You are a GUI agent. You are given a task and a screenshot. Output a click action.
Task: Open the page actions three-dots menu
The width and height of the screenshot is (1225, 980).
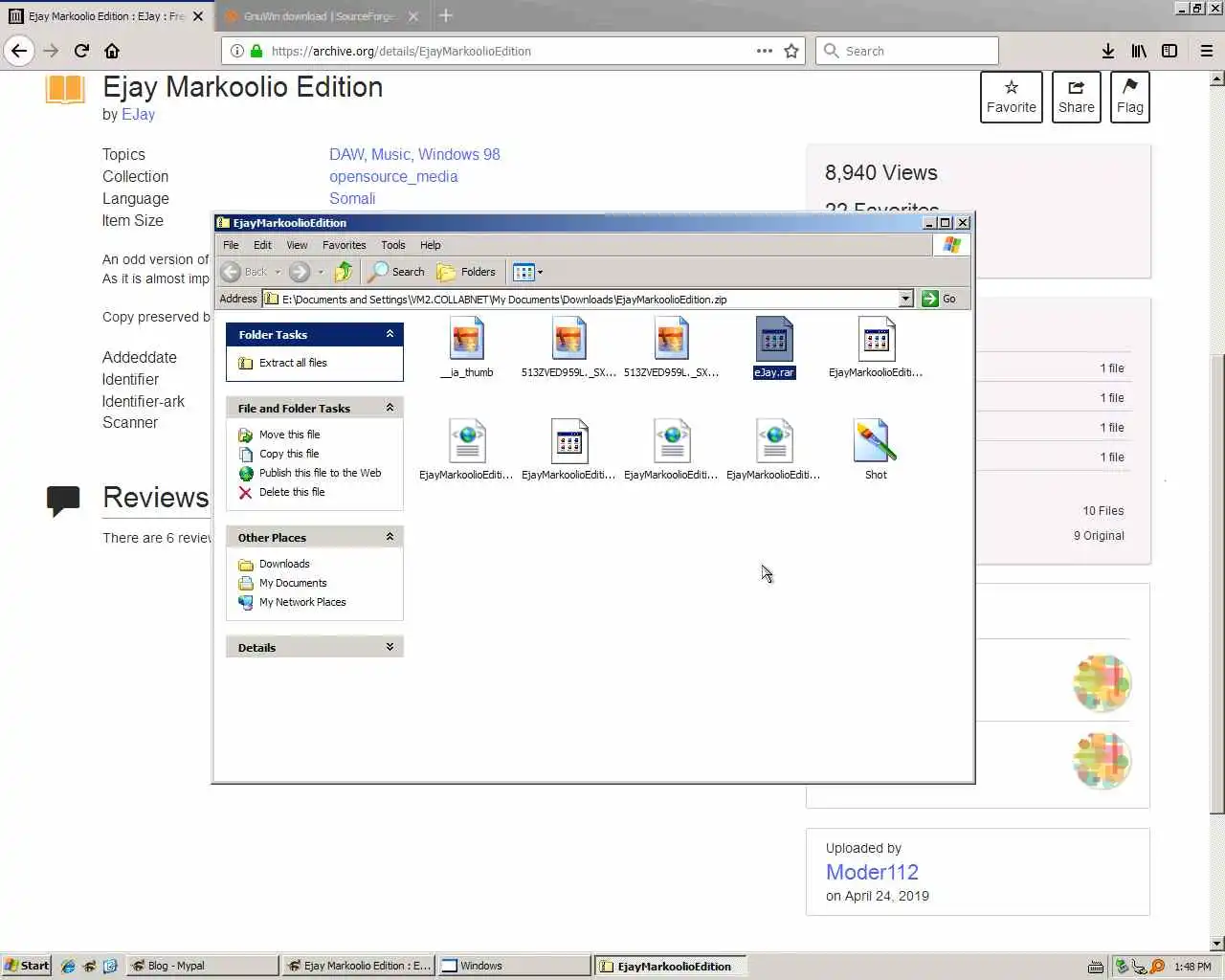point(764,51)
